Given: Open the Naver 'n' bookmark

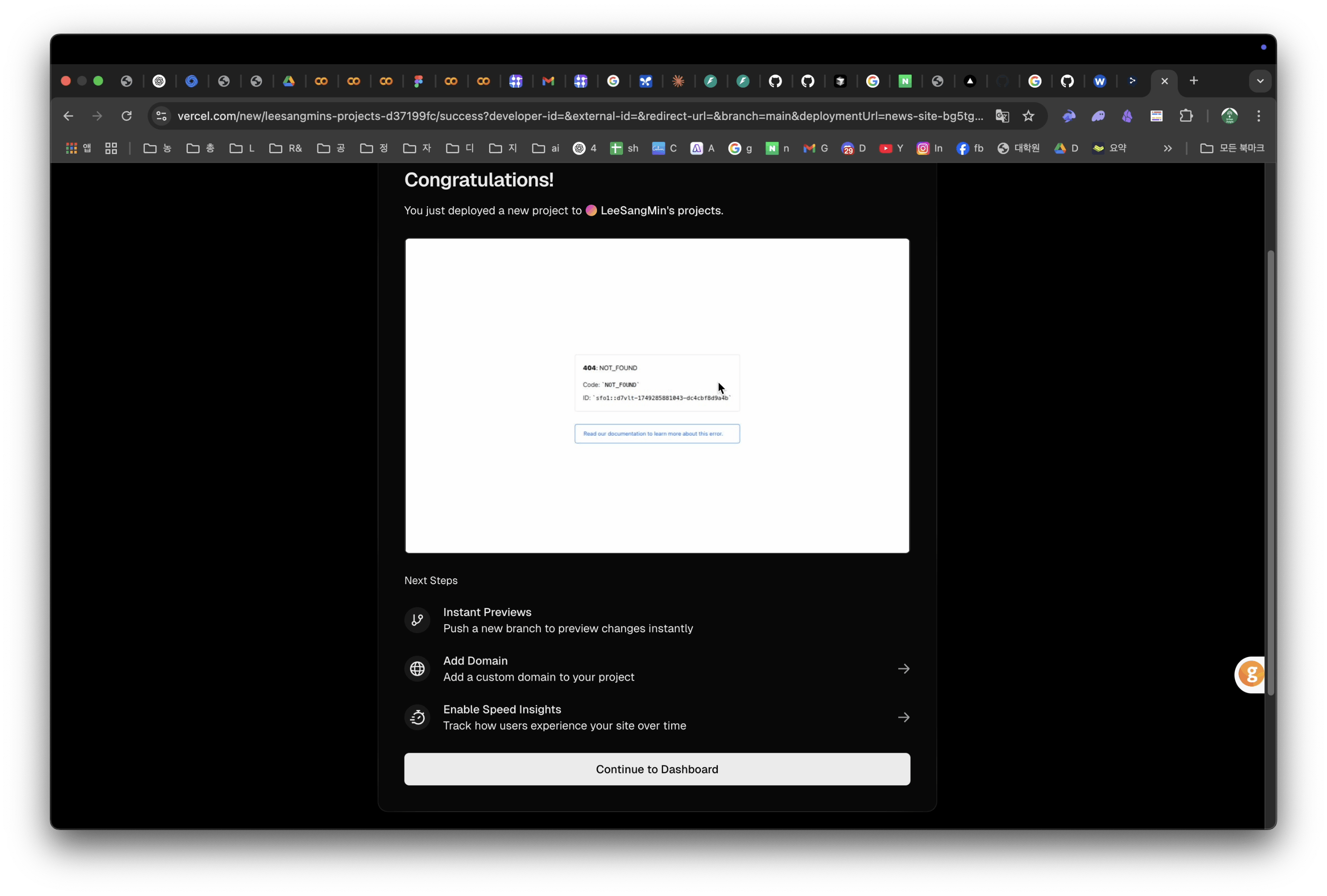Looking at the screenshot, I should pos(778,148).
